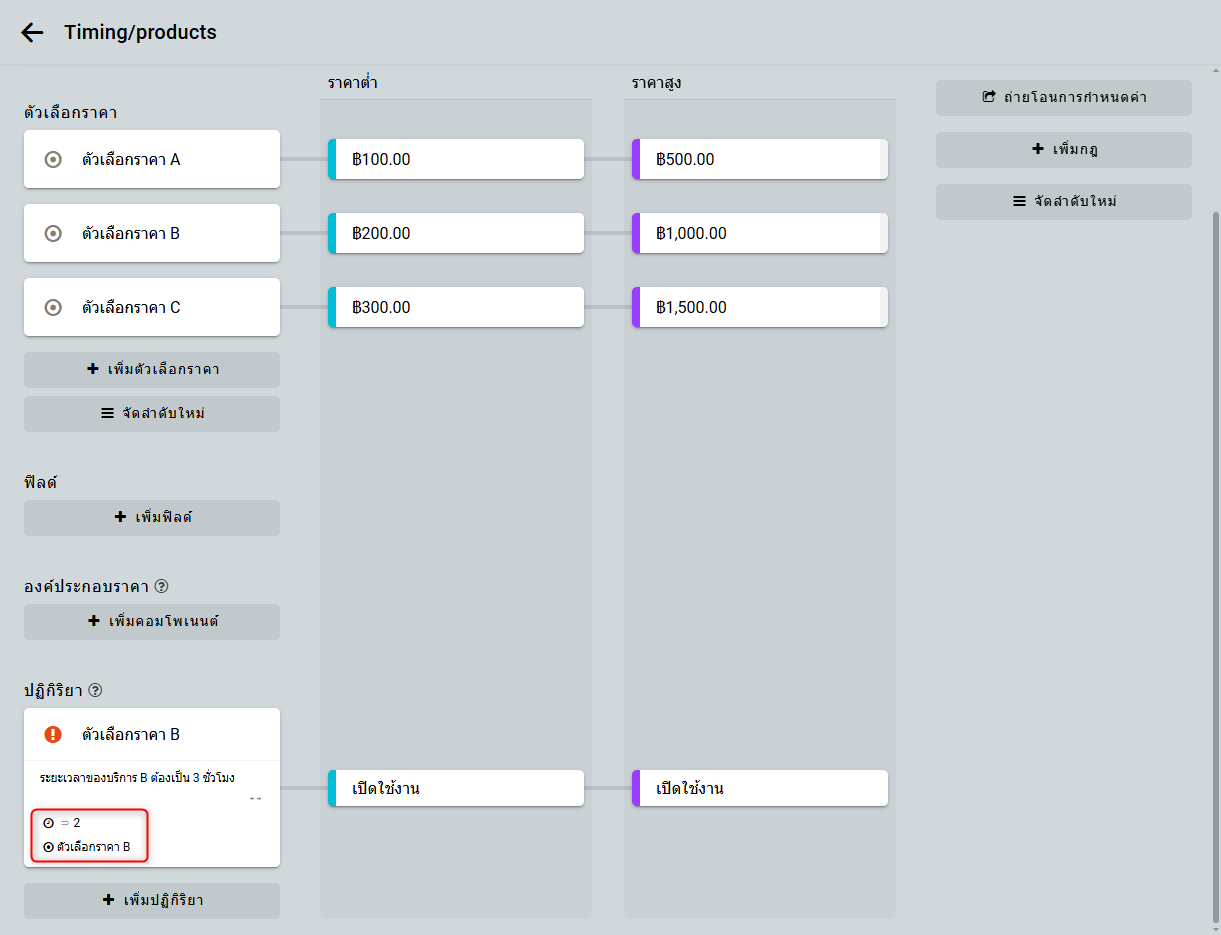Open help icon next to องค์ประกอบราคา

162,586
